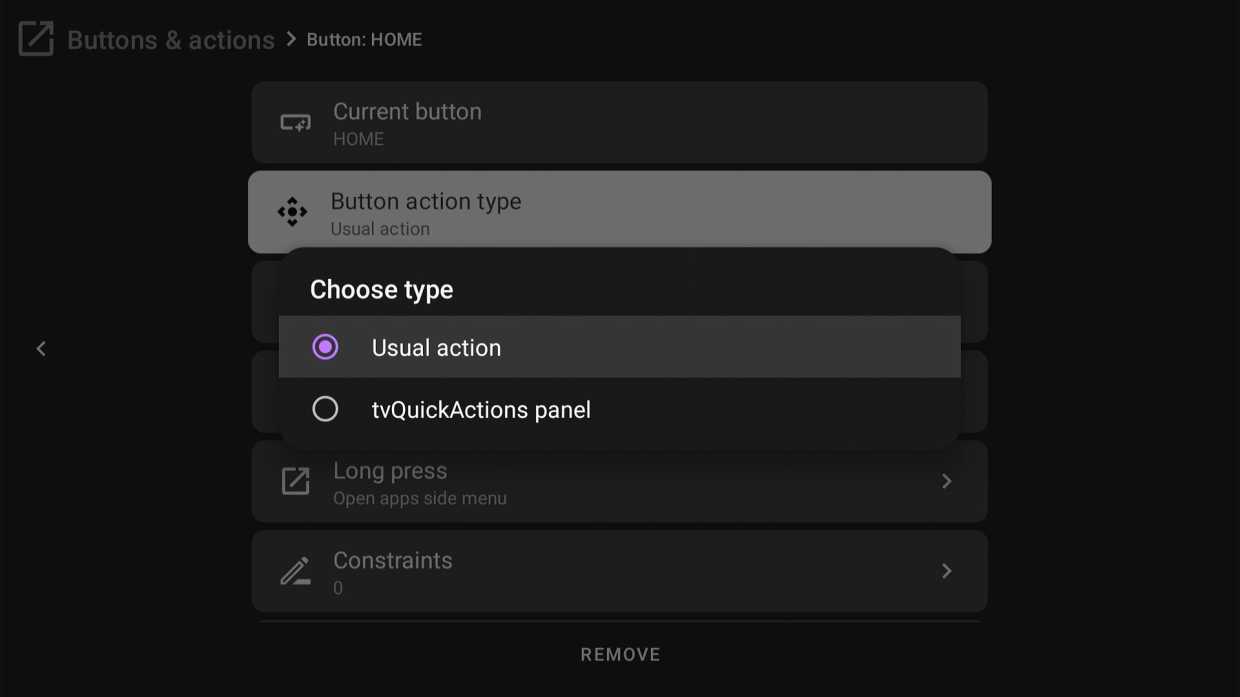The height and width of the screenshot is (697, 1240).
Task: Click the highlighted Usual action row in the dialog
Action: point(620,347)
